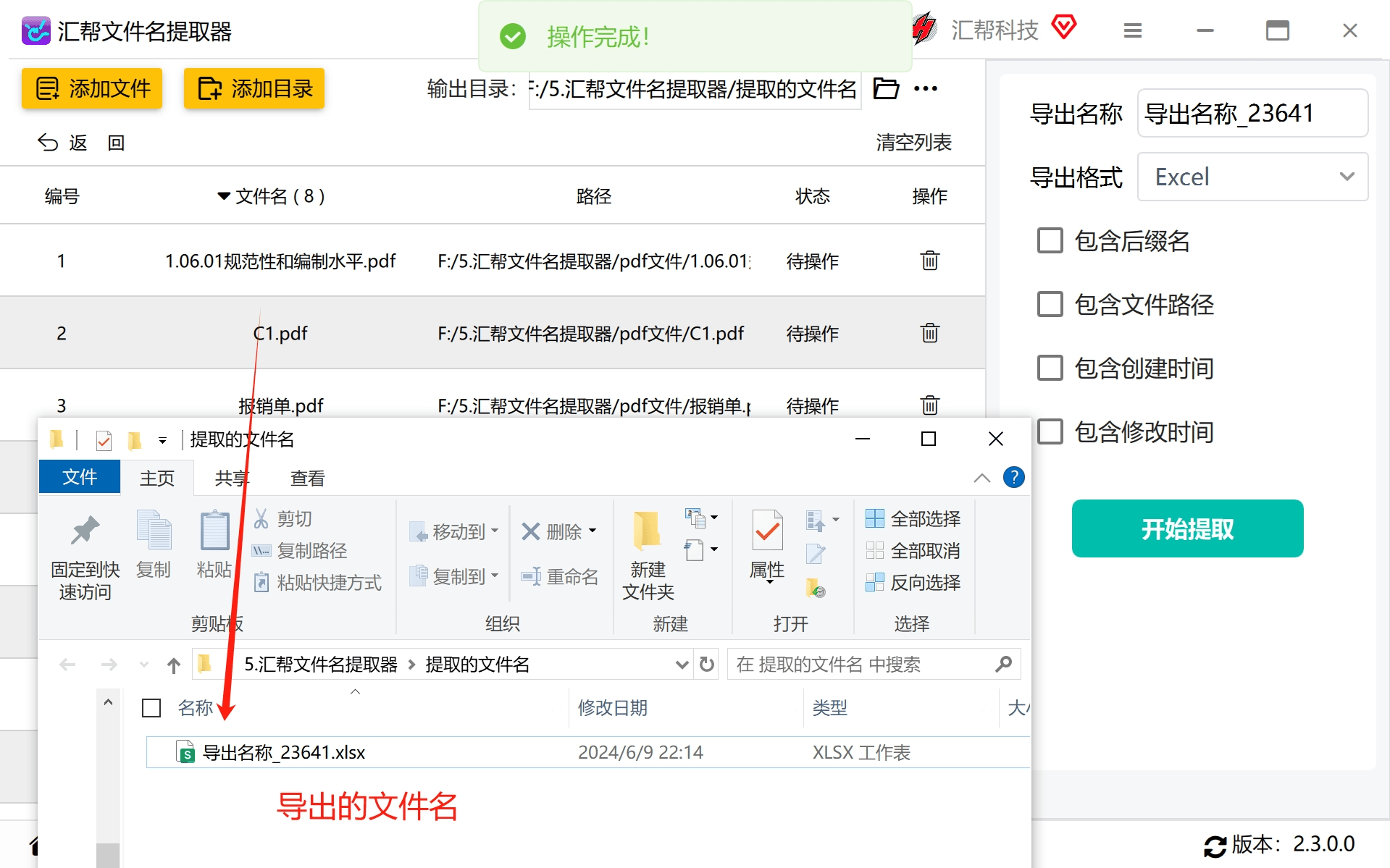
Task: Click trash icon for C1.pdf row
Action: (929, 333)
